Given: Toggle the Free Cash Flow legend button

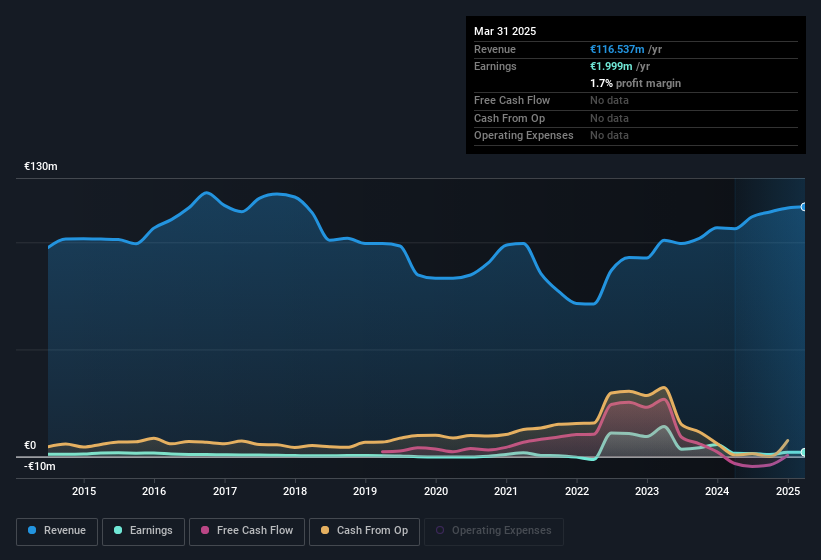Looking at the screenshot, I should coord(247,531).
